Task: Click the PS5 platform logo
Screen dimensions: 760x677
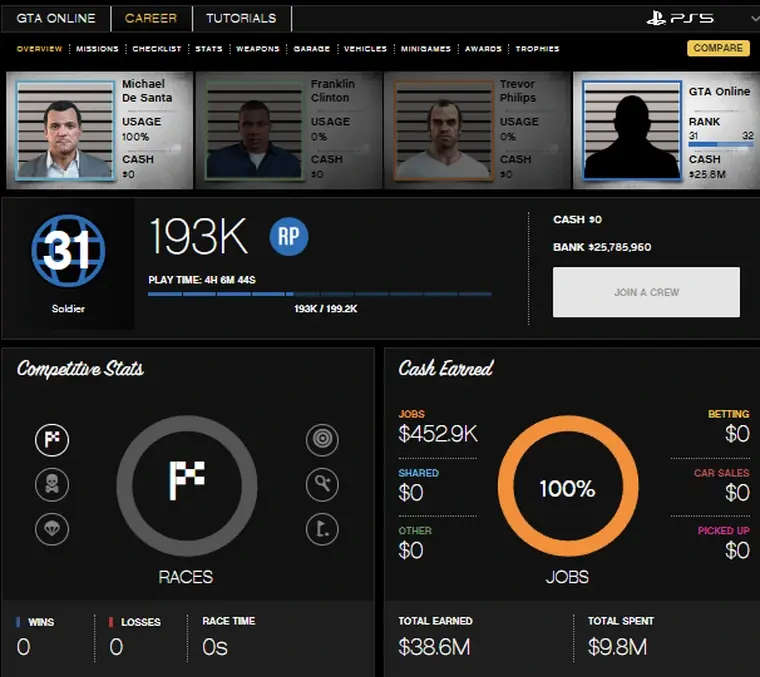Action: tap(680, 18)
